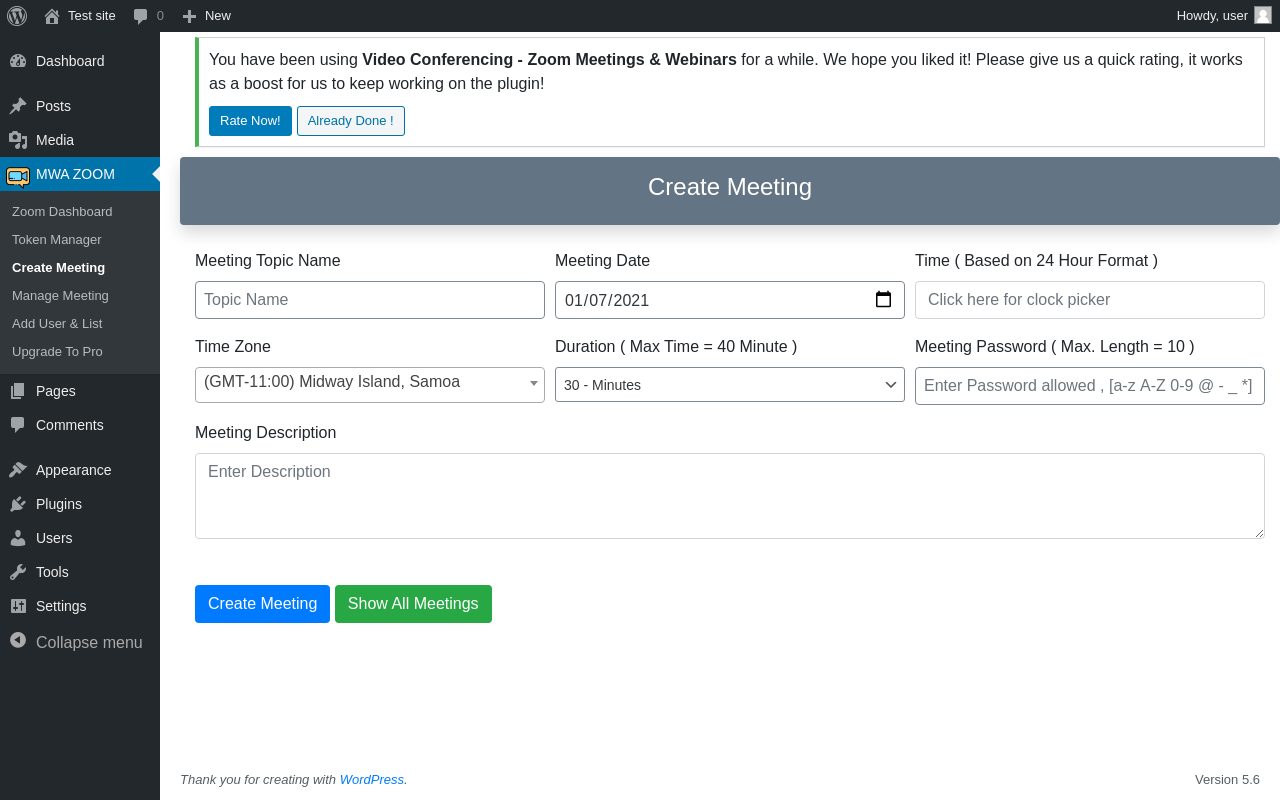Open the WordPress logo menu
The height and width of the screenshot is (800, 1280).
click(17, 15)
